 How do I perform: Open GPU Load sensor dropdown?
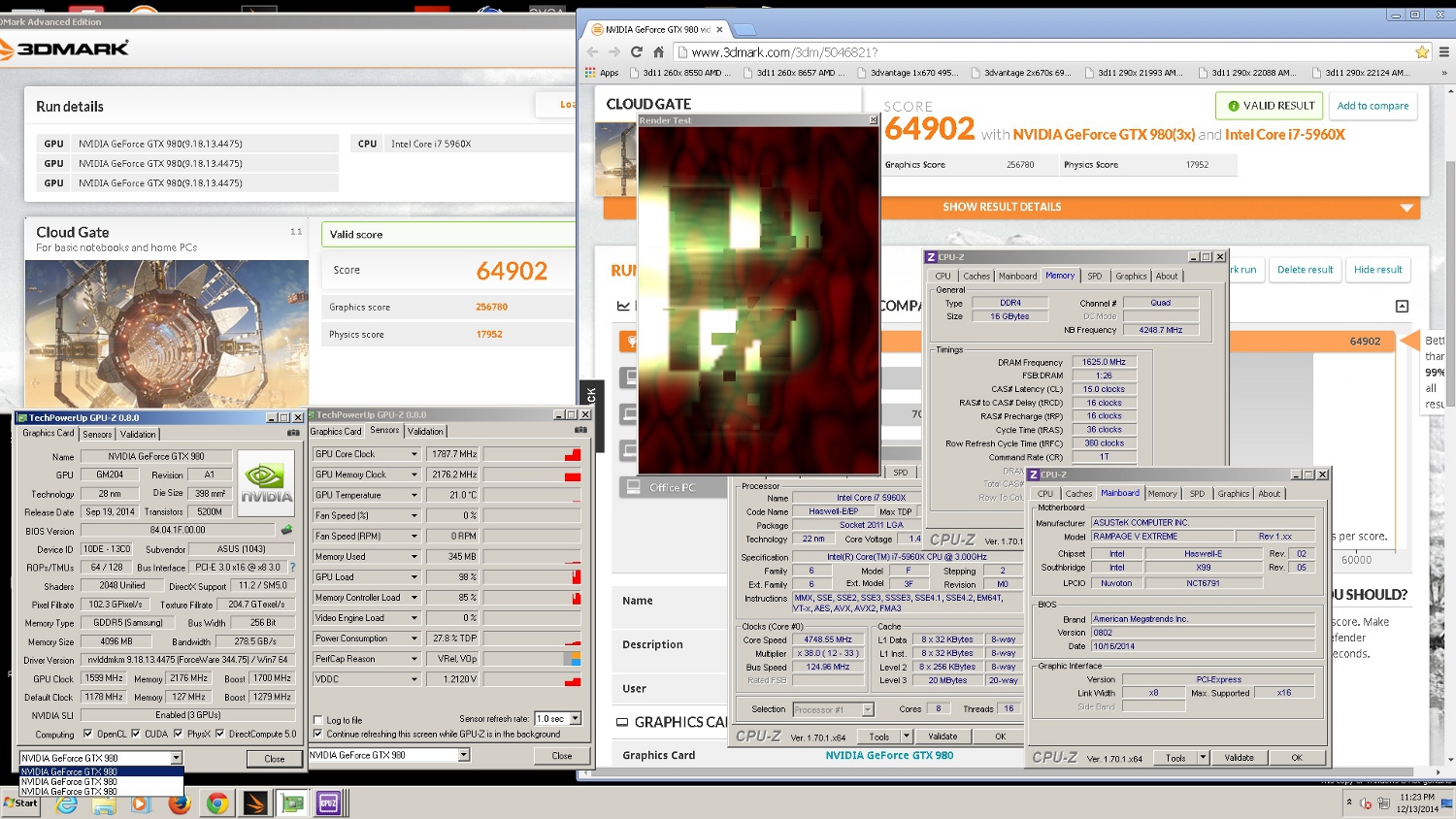pyautogui.click(x=414, y=576)
